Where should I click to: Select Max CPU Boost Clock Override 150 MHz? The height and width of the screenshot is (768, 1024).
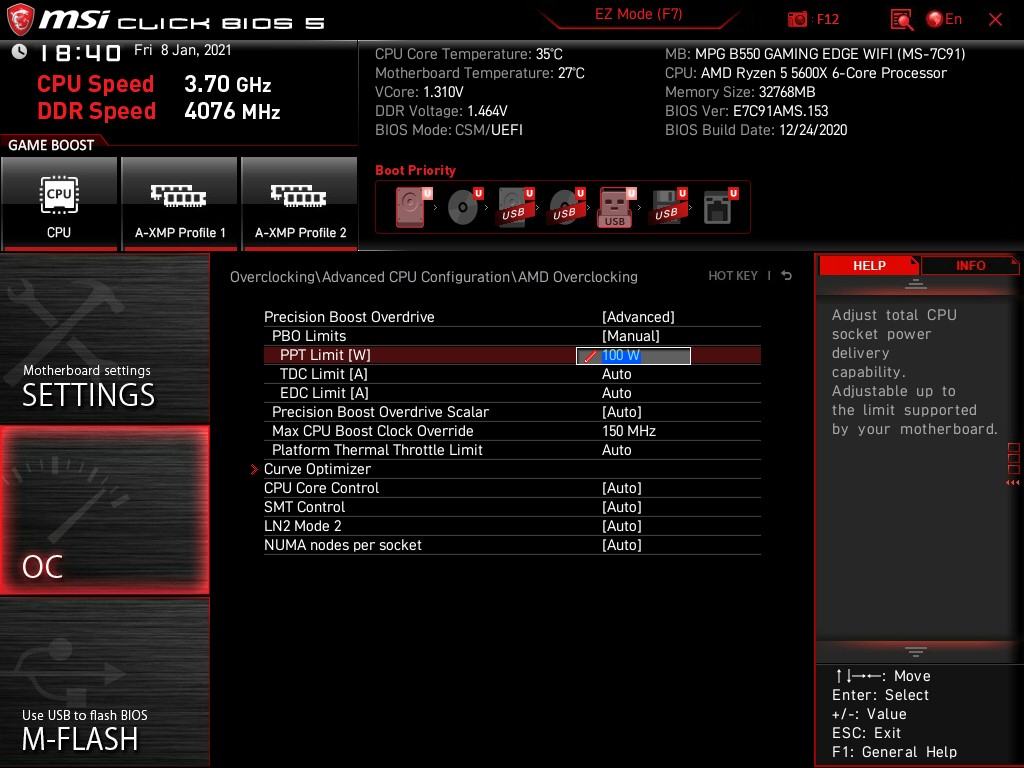coord(512,431)
